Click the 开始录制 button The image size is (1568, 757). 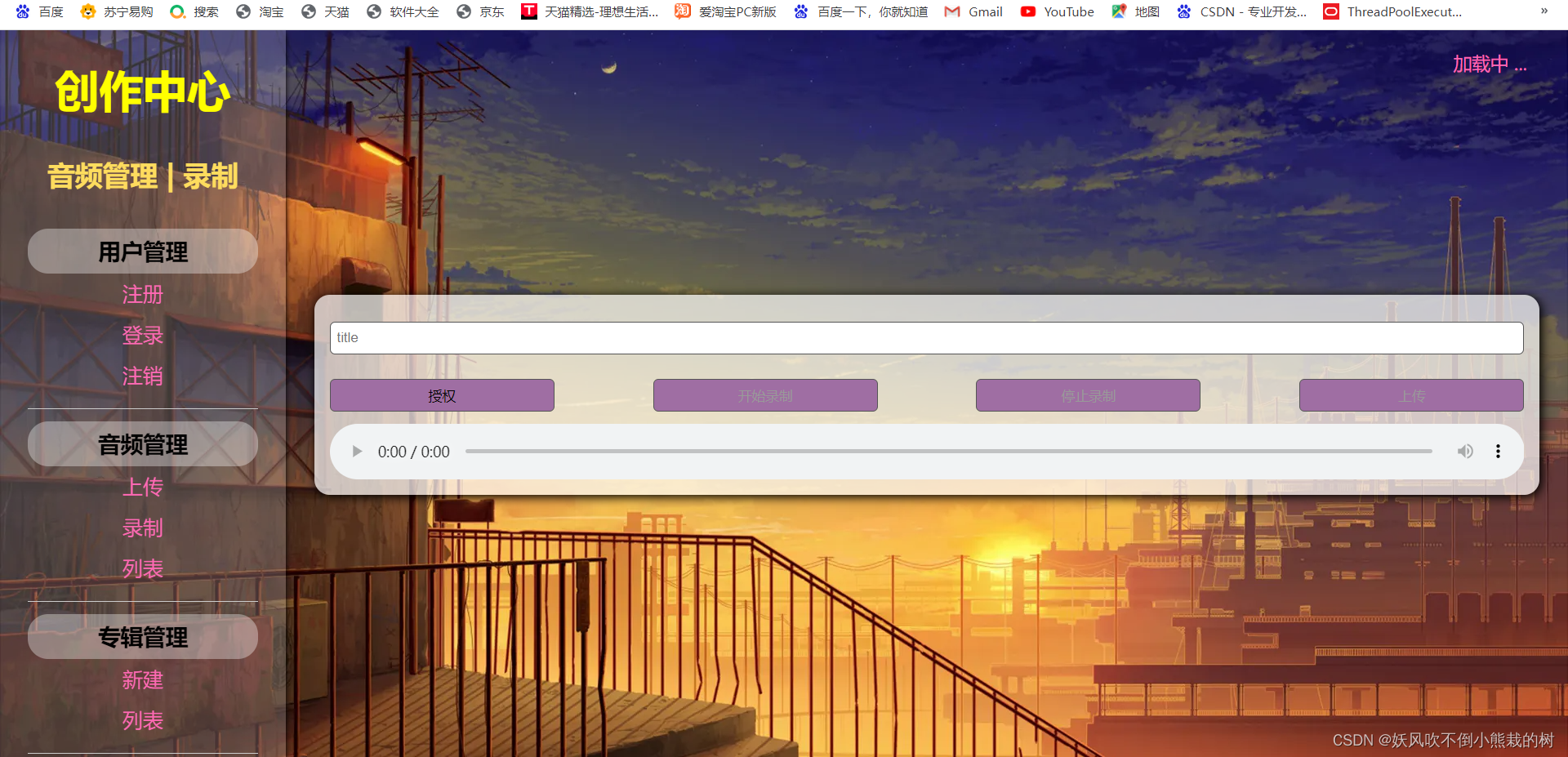click(765, 395)
